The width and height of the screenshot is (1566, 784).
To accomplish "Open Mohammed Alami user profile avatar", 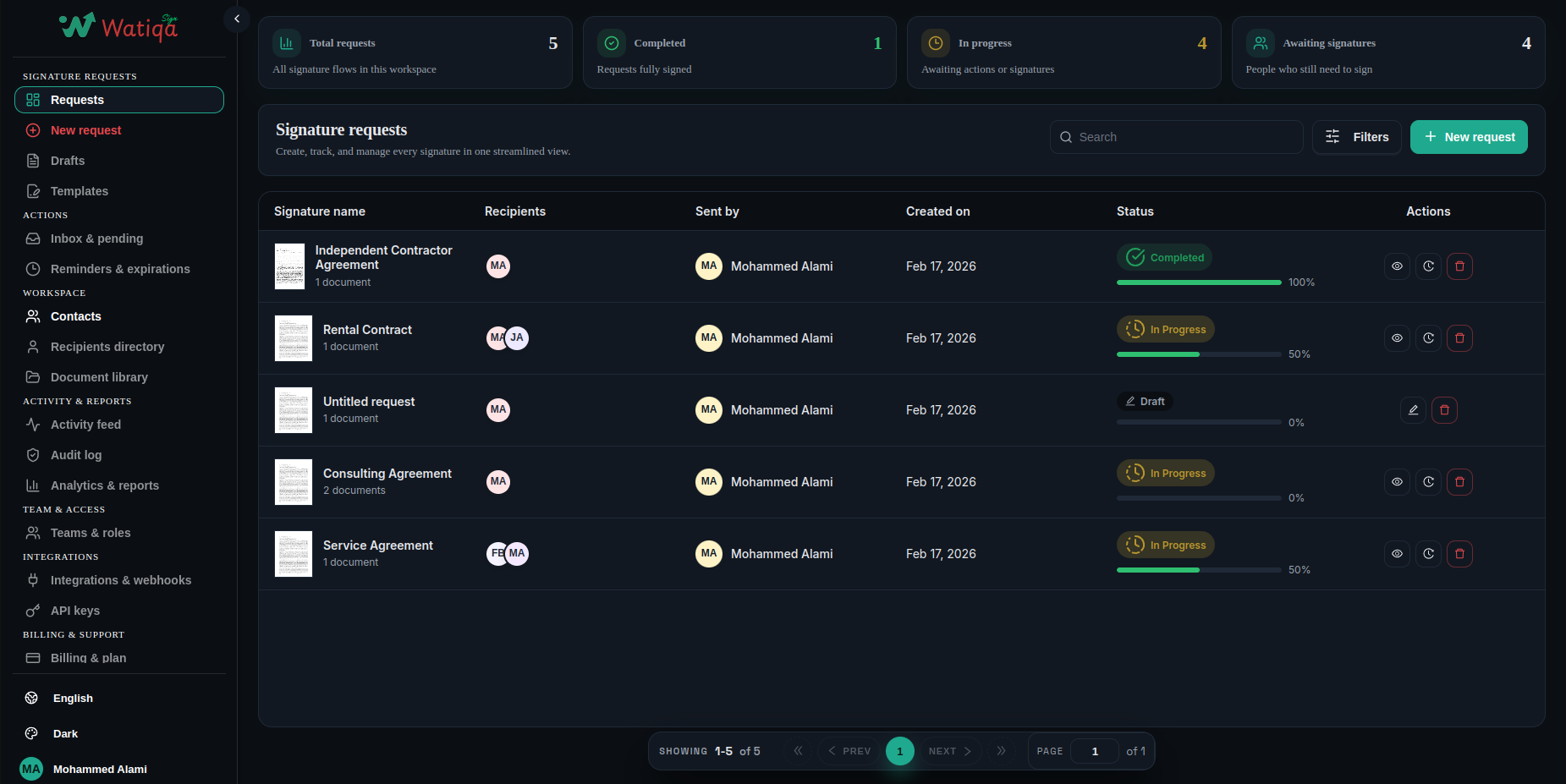I will tap(31, 769).
